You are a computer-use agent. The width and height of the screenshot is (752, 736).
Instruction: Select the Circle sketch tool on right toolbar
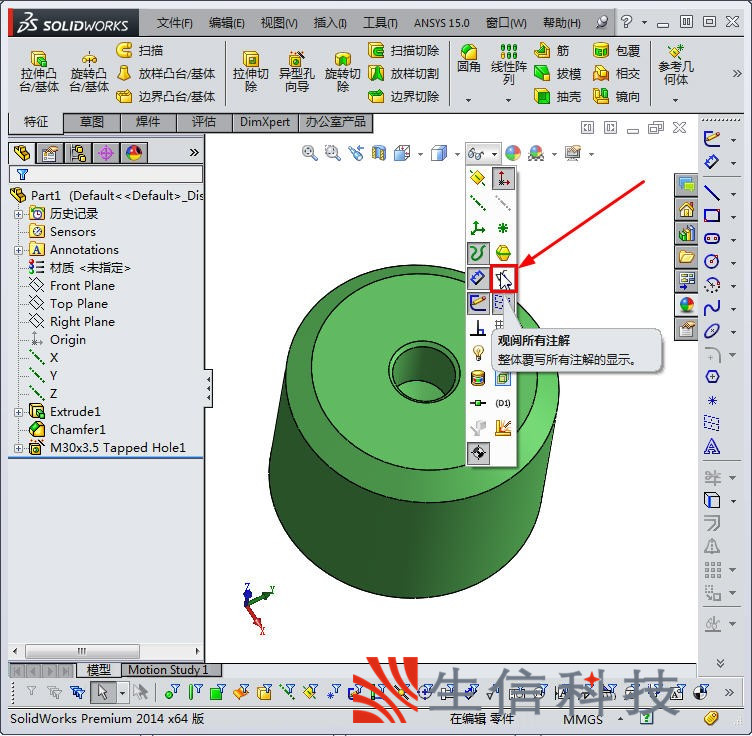(712, 261)
